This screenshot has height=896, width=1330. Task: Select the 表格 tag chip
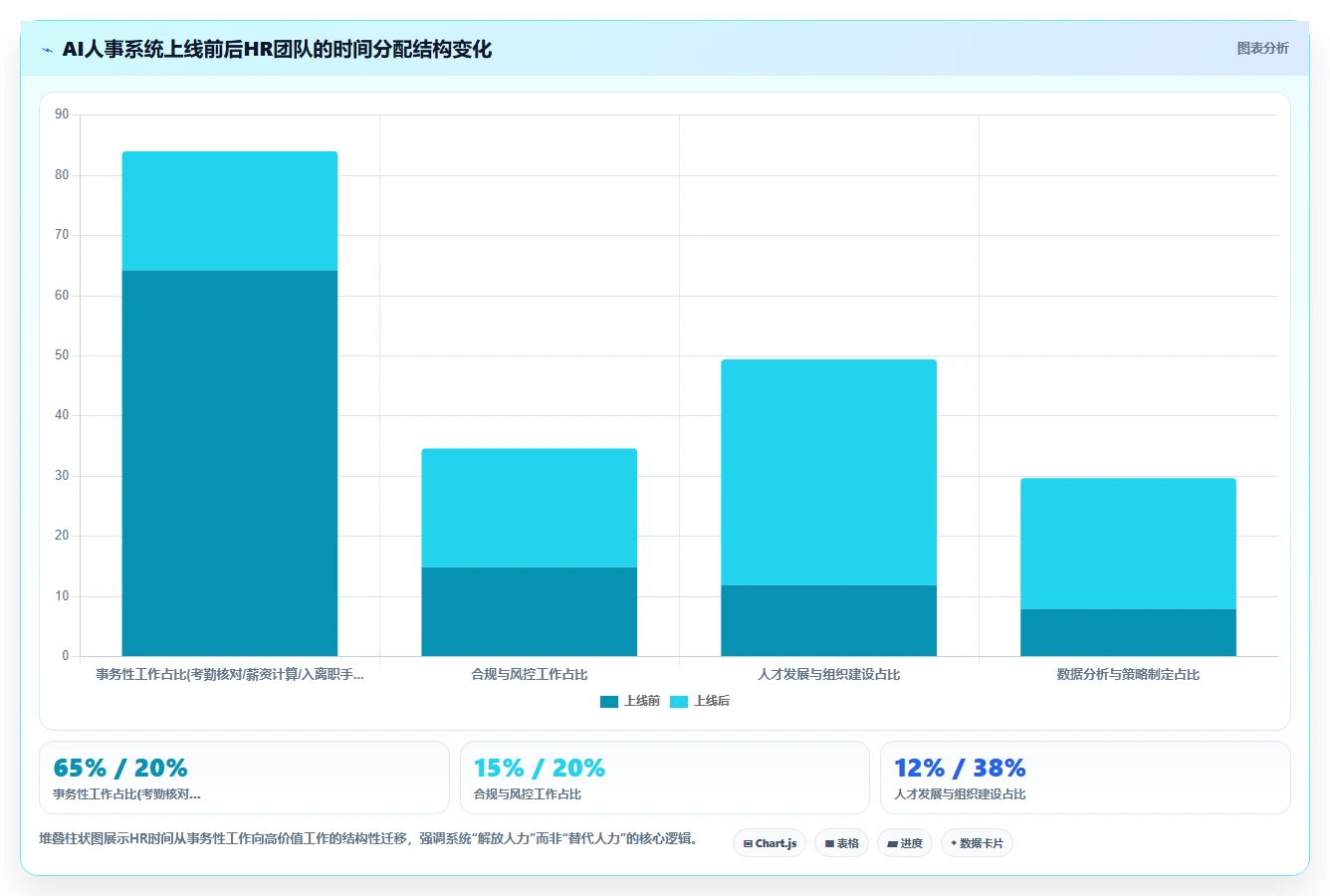point(841,843)
